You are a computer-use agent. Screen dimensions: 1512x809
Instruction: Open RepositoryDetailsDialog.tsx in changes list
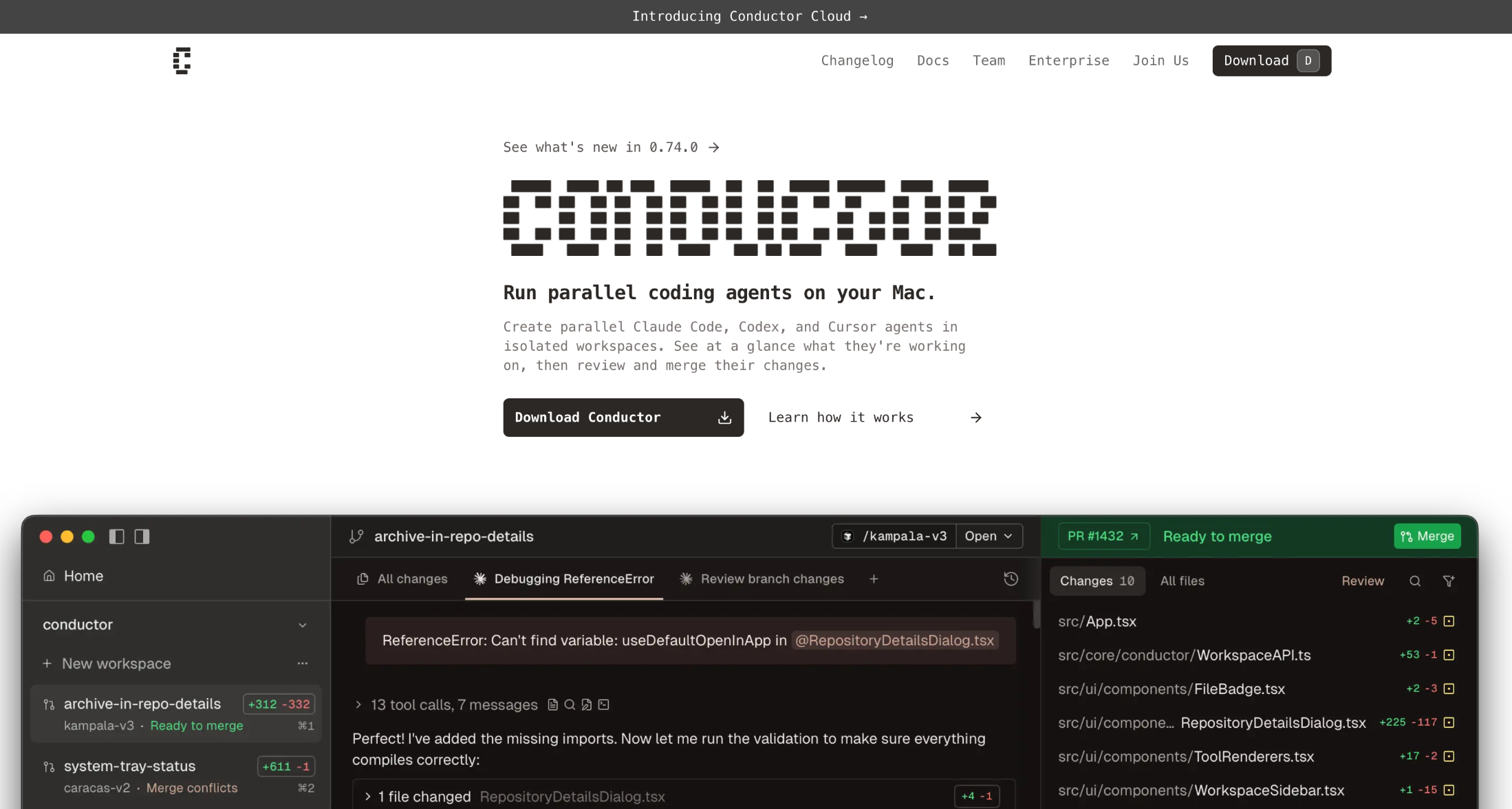(1212, 722)
